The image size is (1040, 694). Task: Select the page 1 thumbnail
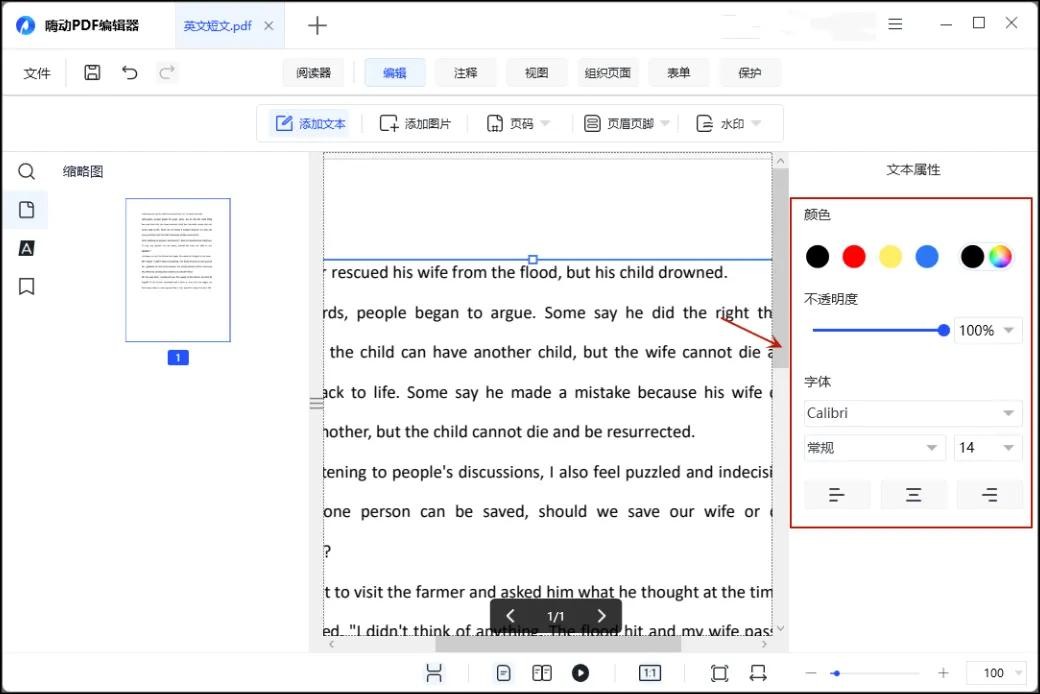tap(178, 270)
